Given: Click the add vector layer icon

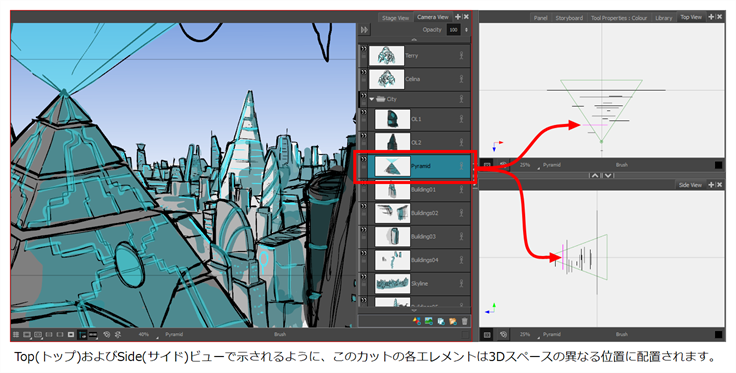Looking at the screenshot, I should click(416, 321).
